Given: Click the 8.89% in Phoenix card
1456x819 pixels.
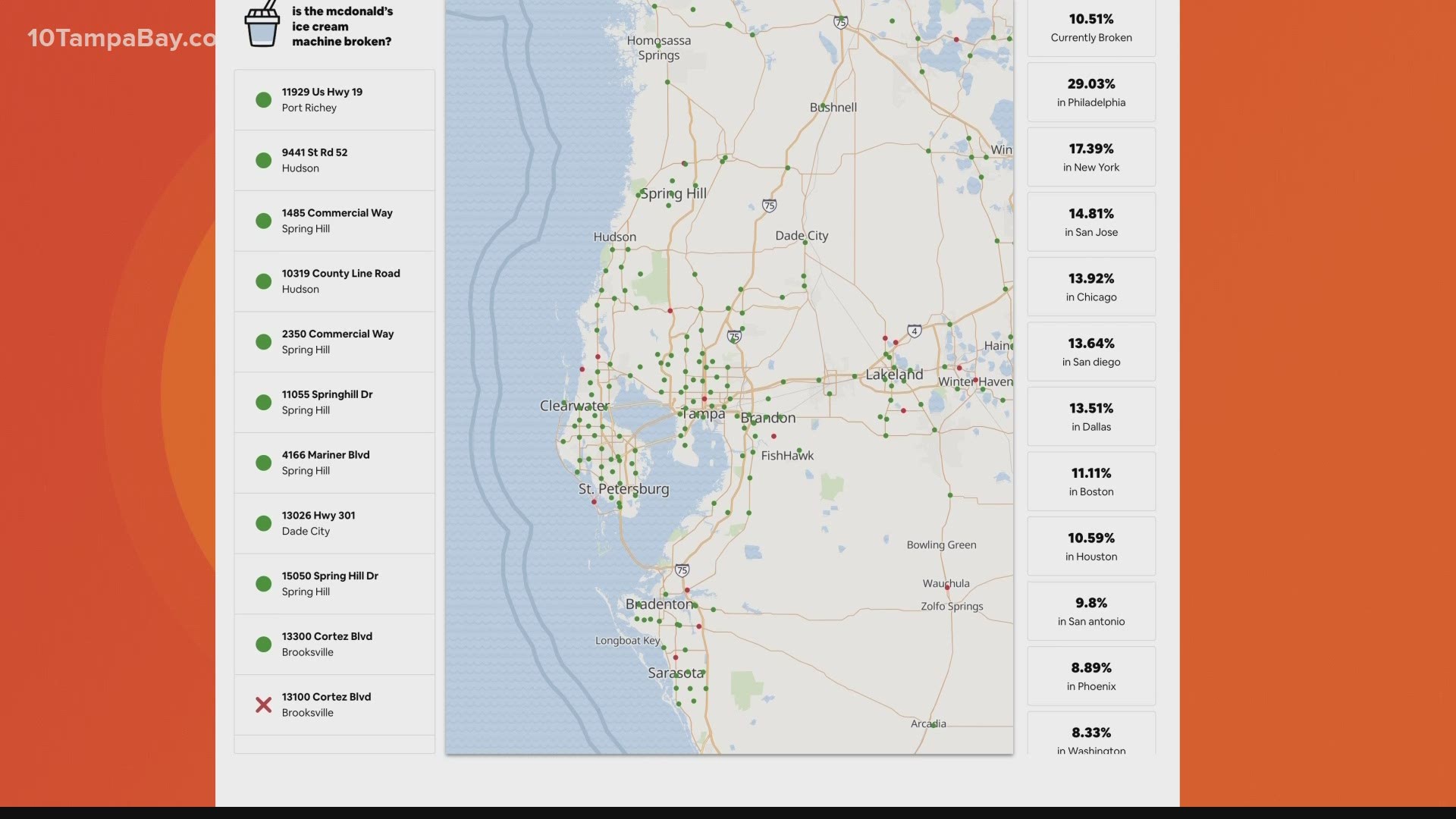Looking at the screenshot, I should pos(1091,676).
